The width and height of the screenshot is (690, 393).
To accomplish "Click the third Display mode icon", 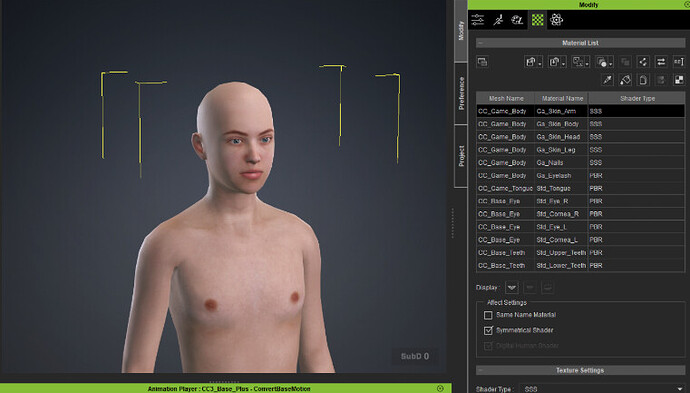I will pos(547,288).
